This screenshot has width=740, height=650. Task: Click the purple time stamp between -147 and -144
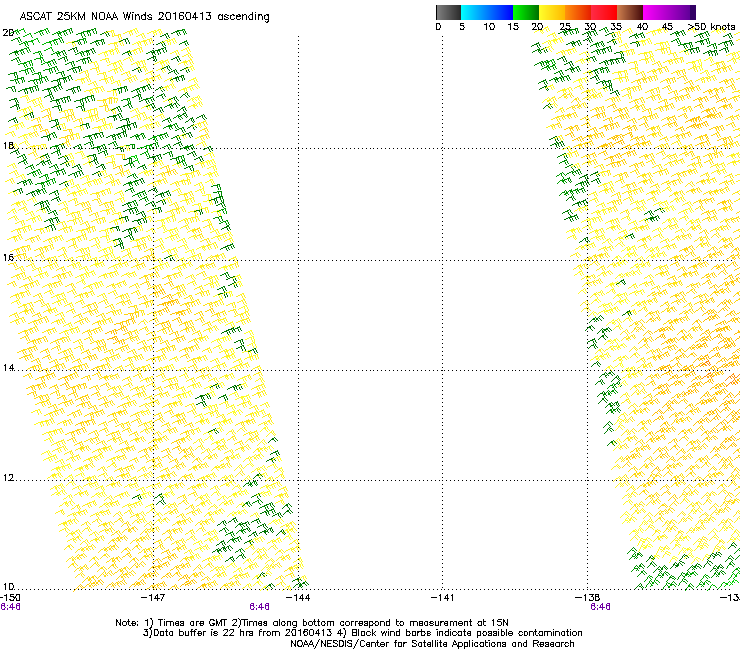coord(260,607)
